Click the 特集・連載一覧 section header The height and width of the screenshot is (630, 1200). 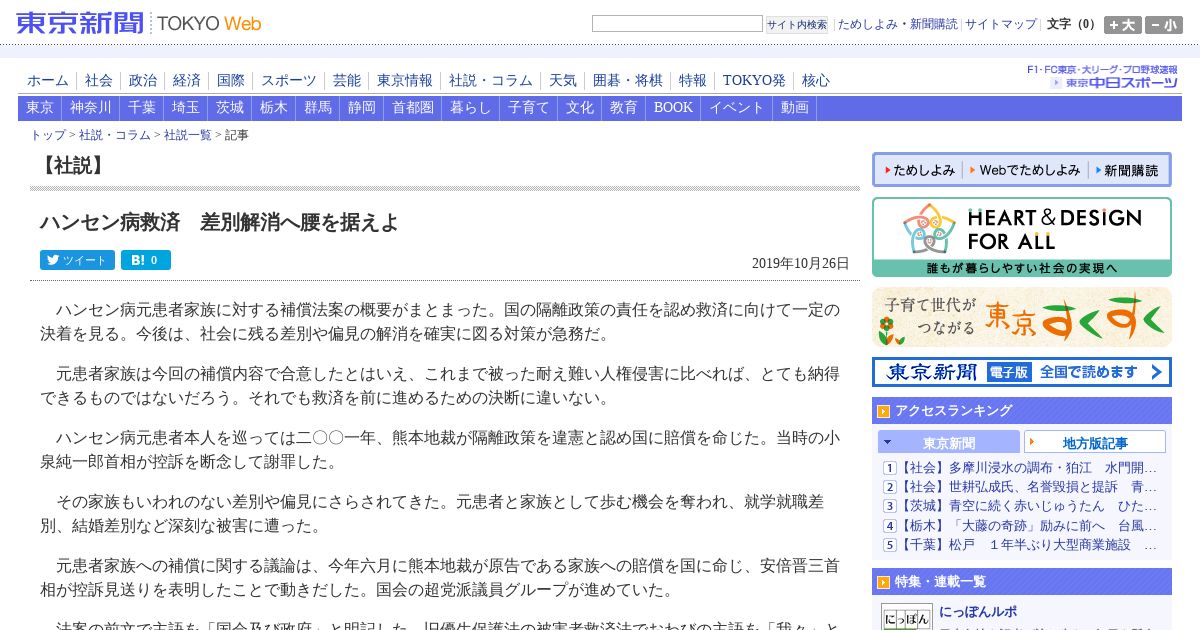(x=1021, y=581)
